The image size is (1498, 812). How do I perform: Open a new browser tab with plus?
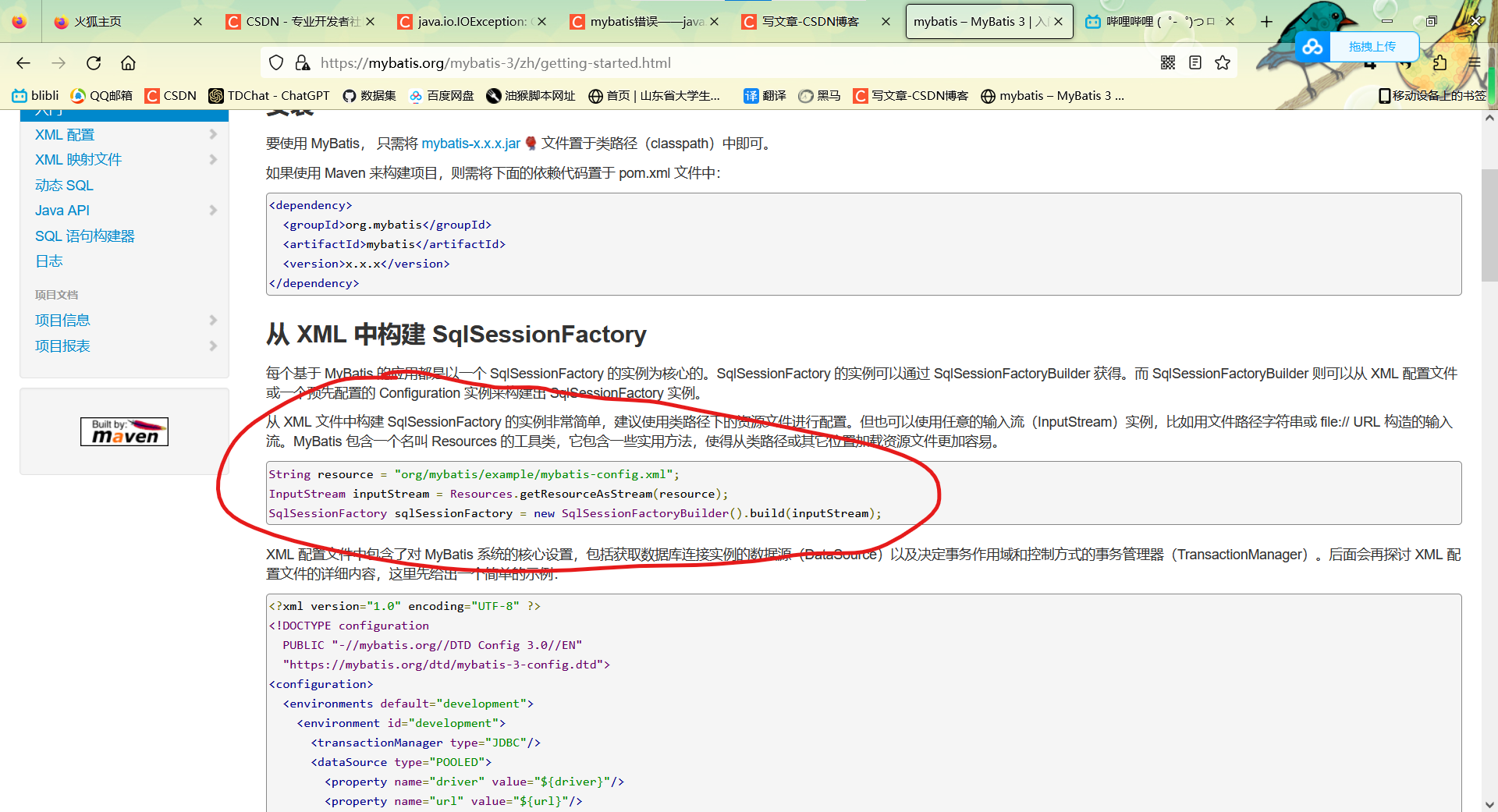[1266, 22]
